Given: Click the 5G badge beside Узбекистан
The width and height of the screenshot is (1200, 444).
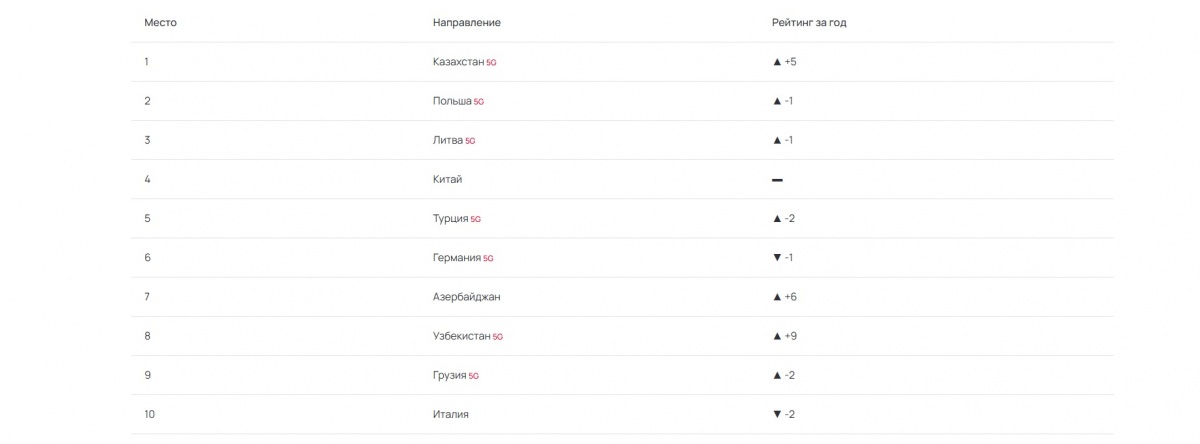Looking at the screenshot, I should pos(498,337).
